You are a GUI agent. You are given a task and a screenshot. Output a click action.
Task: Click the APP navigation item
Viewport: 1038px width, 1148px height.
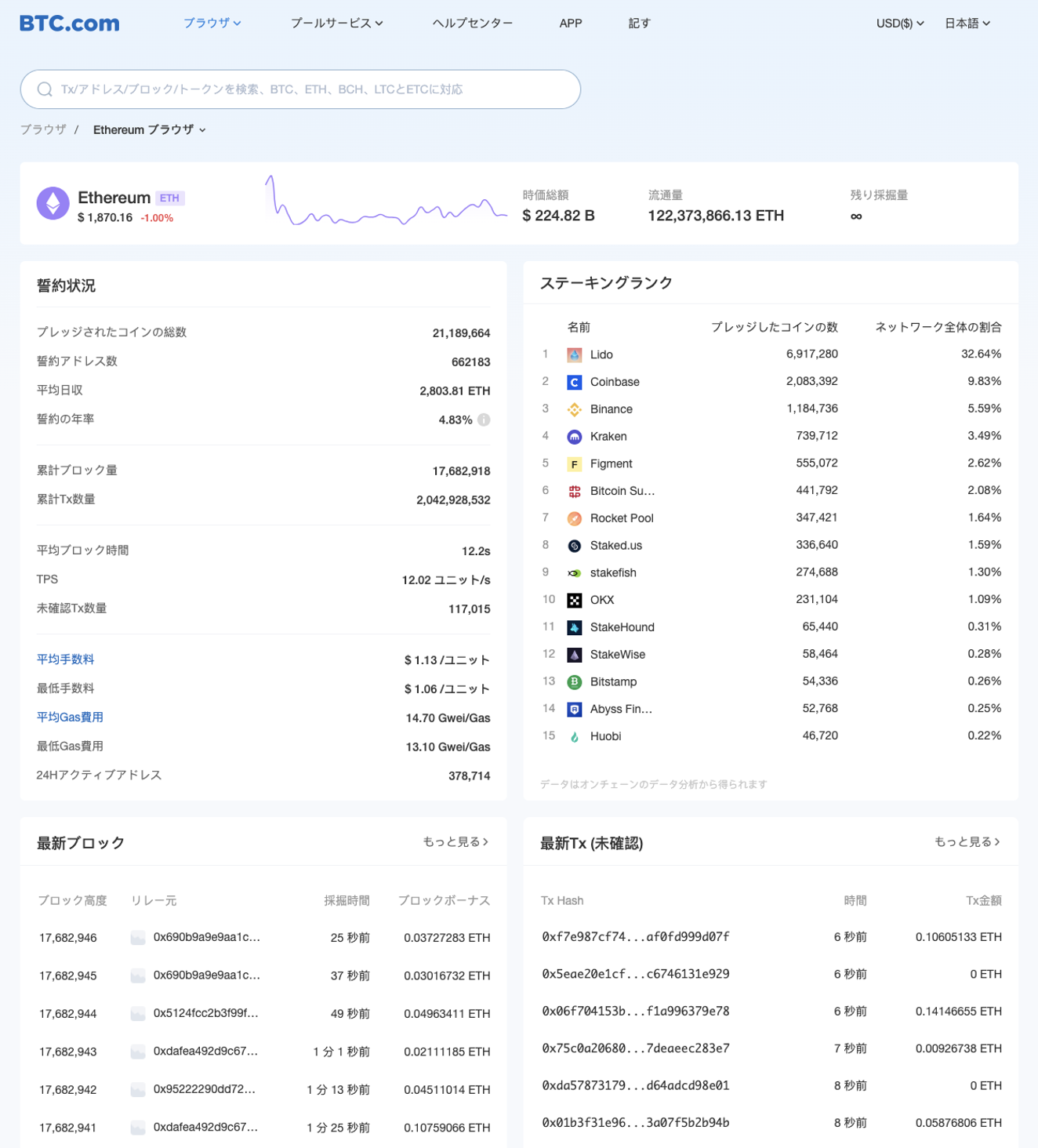(x=571, y=23)
